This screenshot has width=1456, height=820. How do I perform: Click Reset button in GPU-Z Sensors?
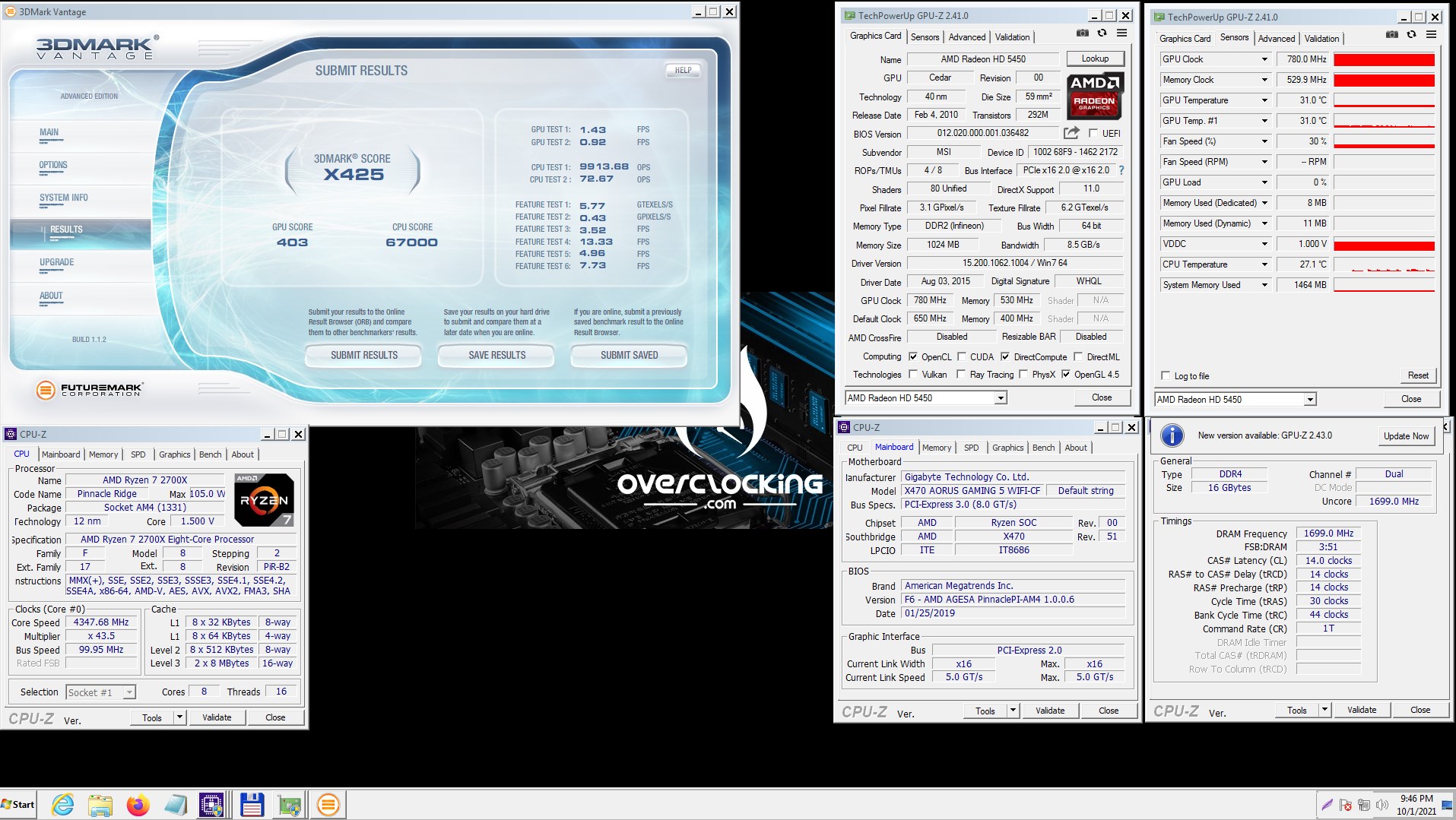pyautogui.click(x=1418, y=375)
